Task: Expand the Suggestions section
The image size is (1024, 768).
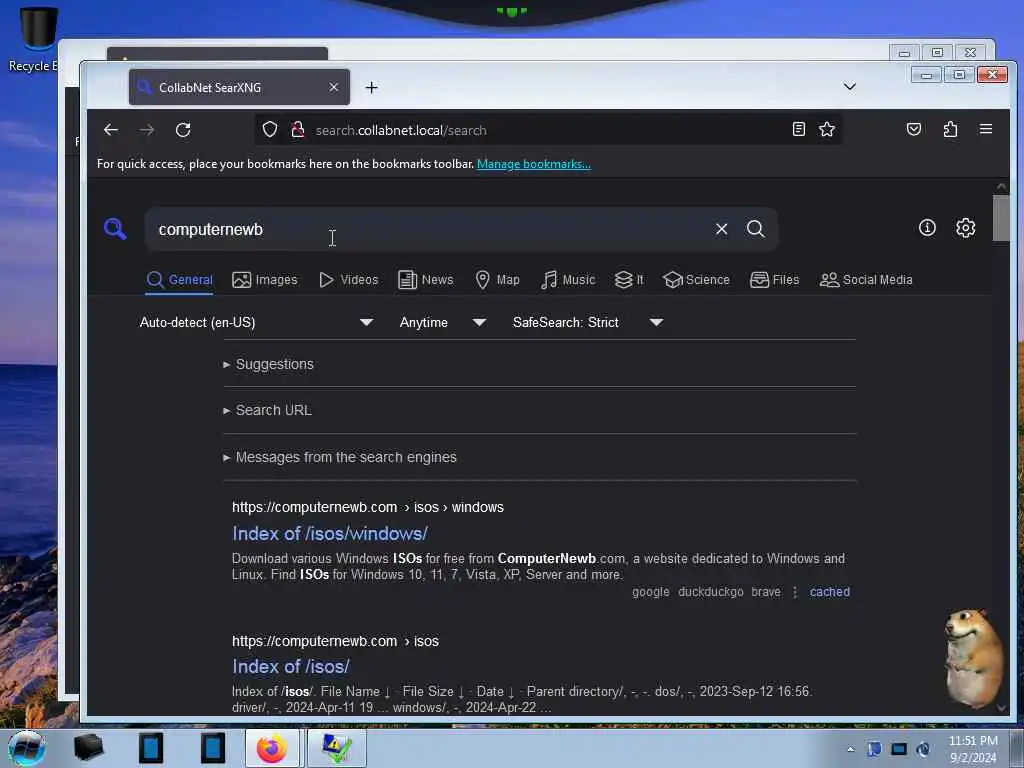Action: click(268, 364)
